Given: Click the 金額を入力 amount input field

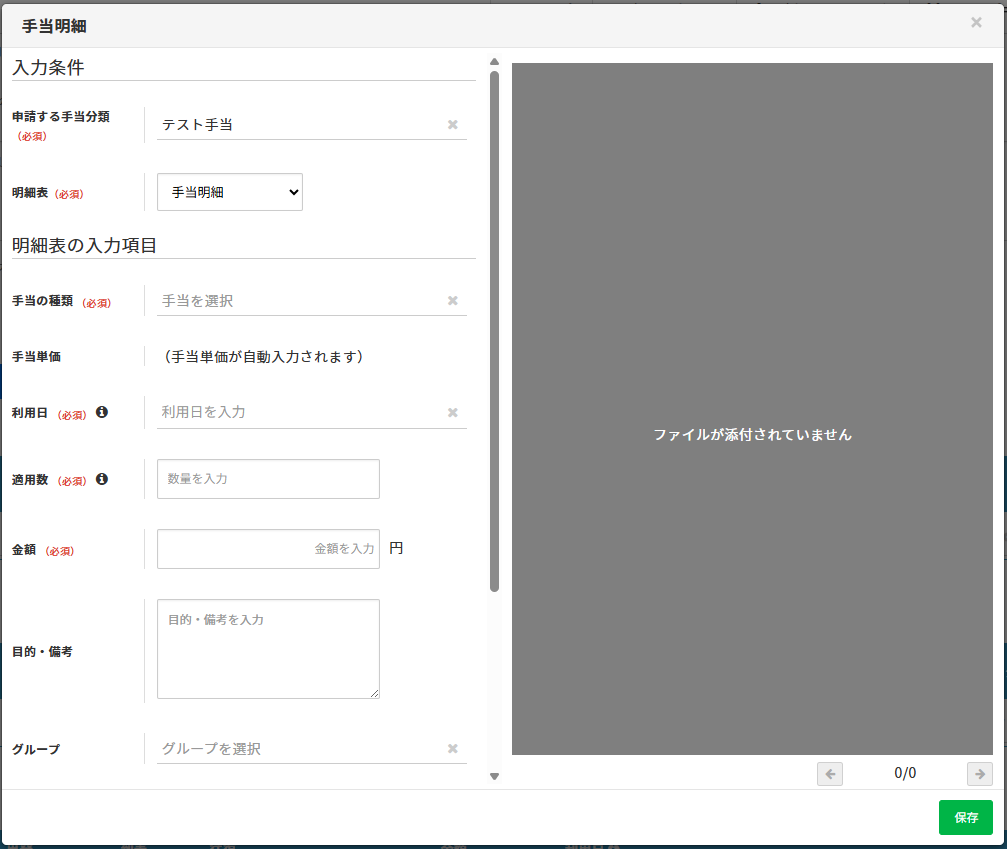Looking at the screenshot, I should pos(268,549).
